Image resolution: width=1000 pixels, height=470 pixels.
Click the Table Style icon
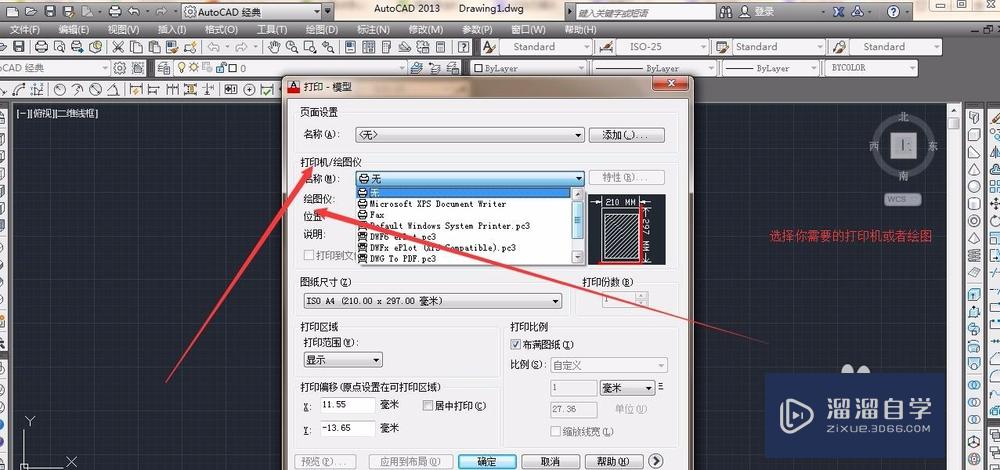click(723, 47)
